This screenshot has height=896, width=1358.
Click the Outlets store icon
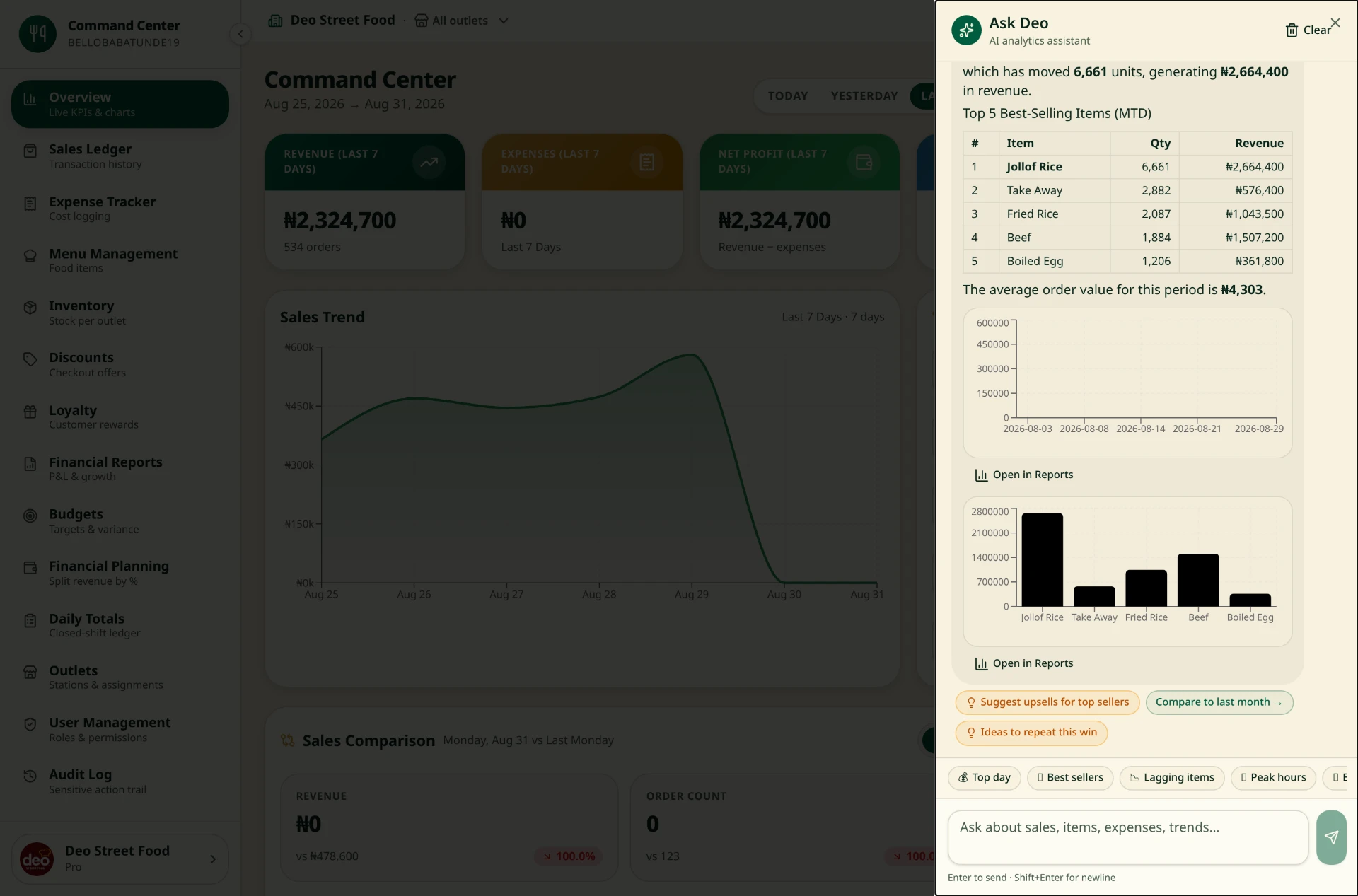[x=30, y=672]
